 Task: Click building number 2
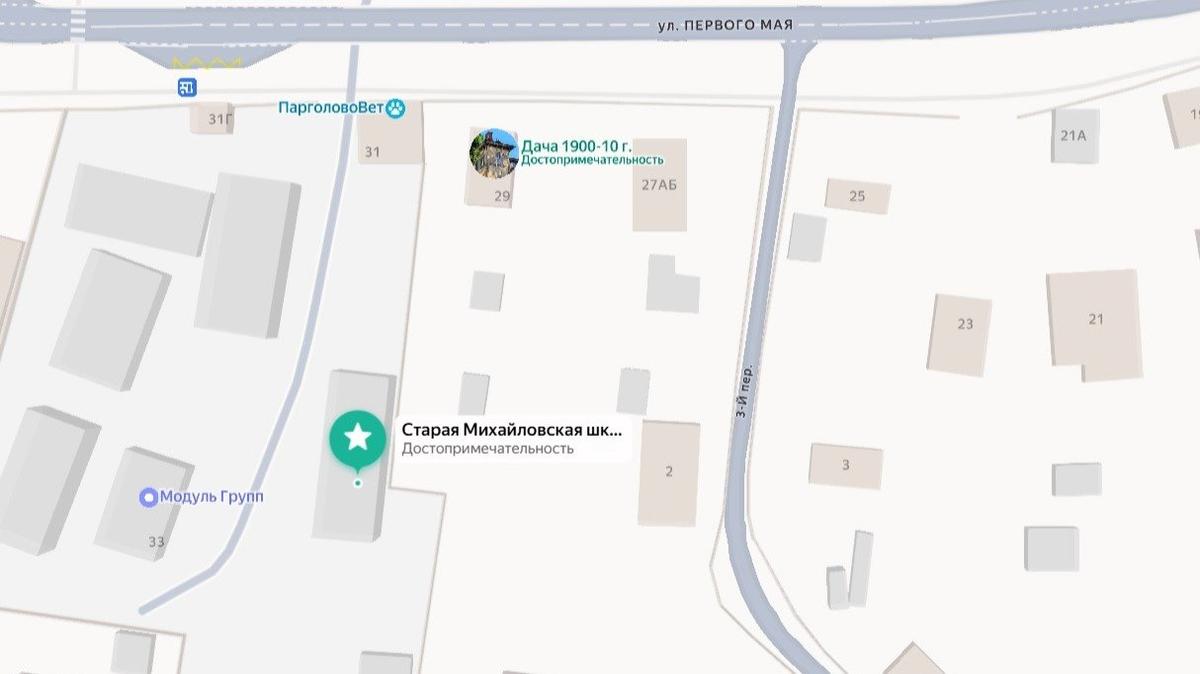tap(669, 472)
